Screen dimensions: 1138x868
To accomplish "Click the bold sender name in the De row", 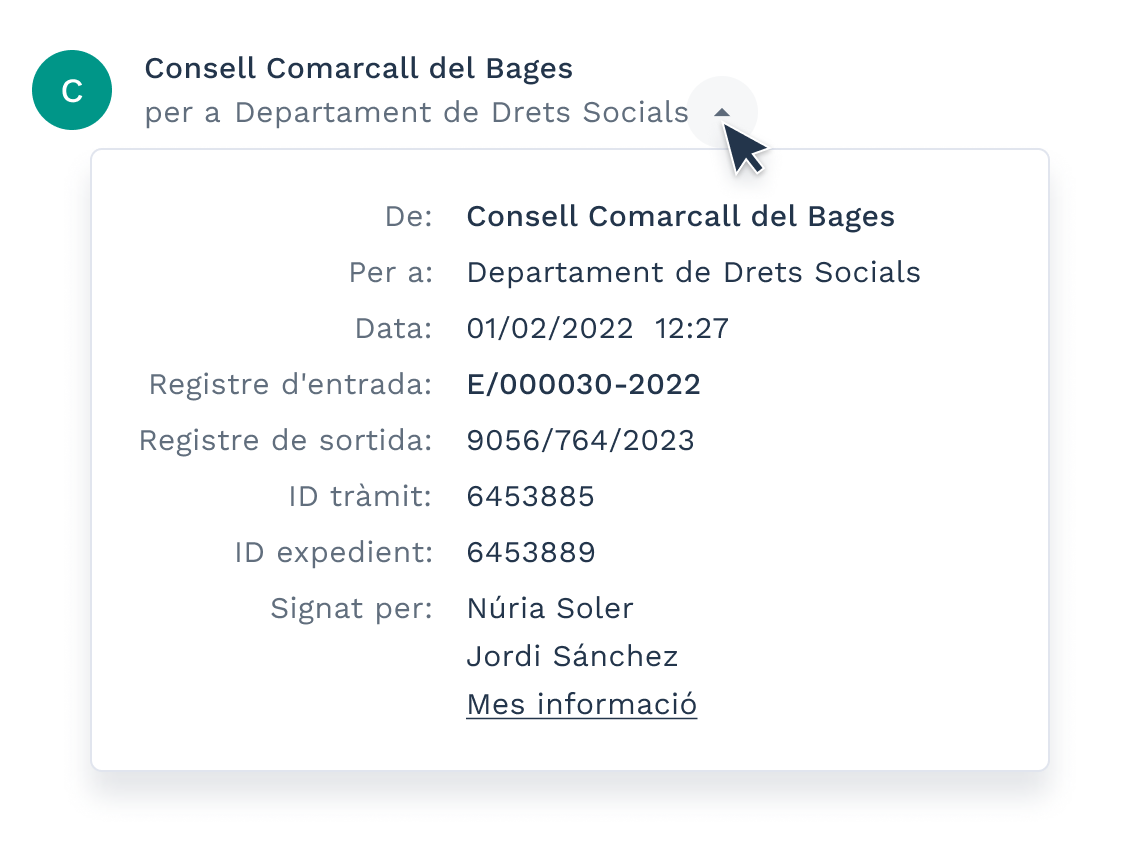I will 680,217.
